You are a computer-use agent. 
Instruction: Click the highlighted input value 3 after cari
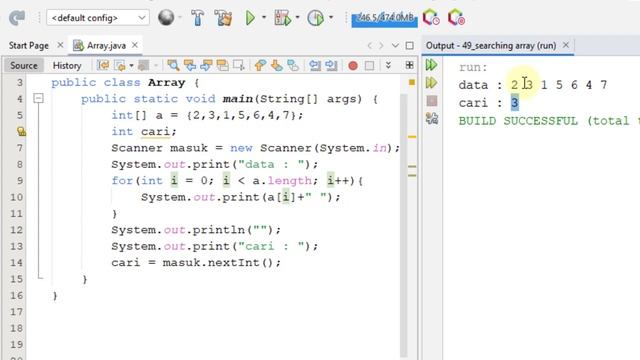[515, 103]
